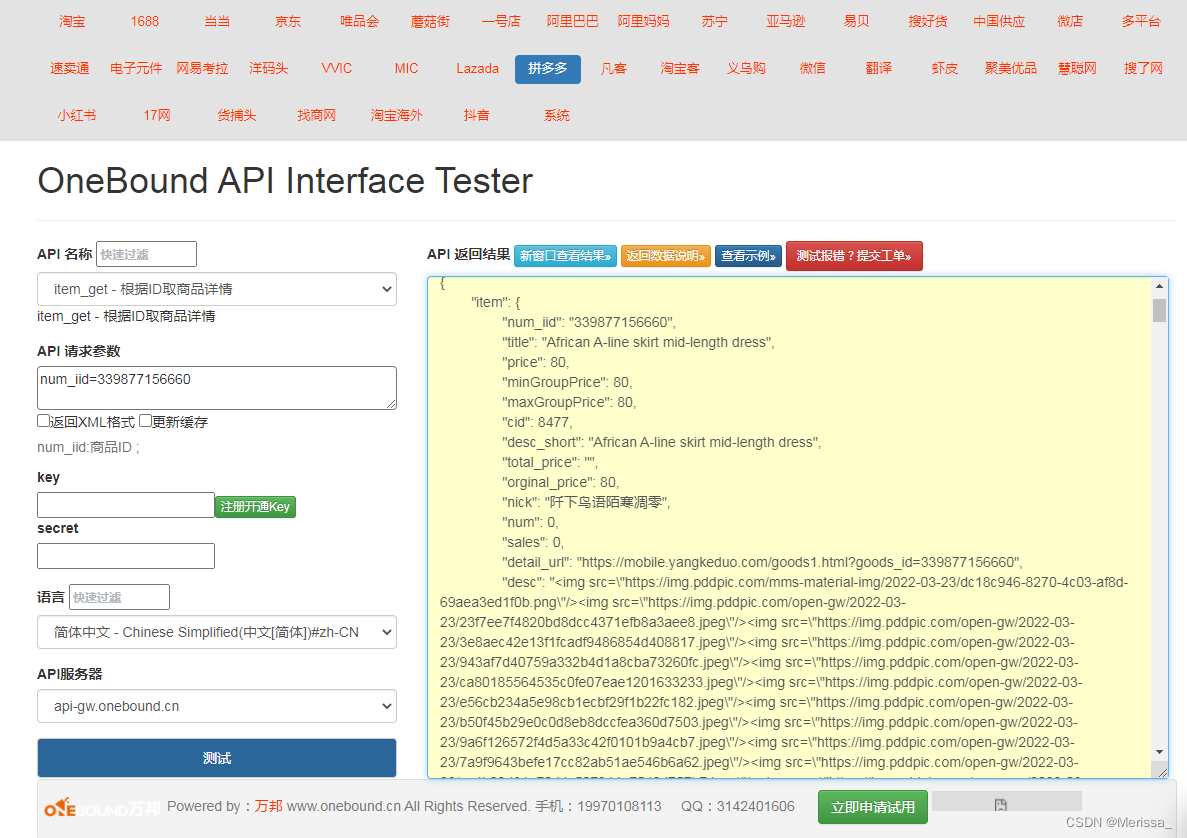Image resolution: width=1187 pixels, height=838 pixels.
Task: Click the 查看示例 button
Action: (x=748, y=256)
